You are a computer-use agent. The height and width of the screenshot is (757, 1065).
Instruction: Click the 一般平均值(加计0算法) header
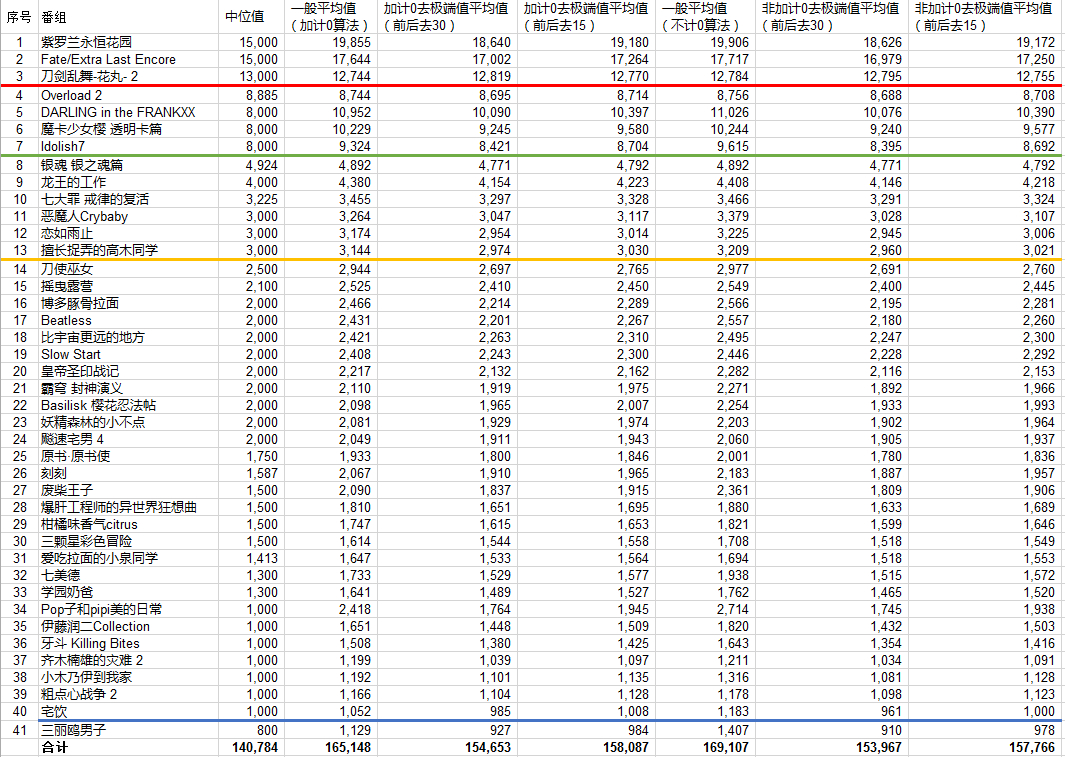click(329, 17)
